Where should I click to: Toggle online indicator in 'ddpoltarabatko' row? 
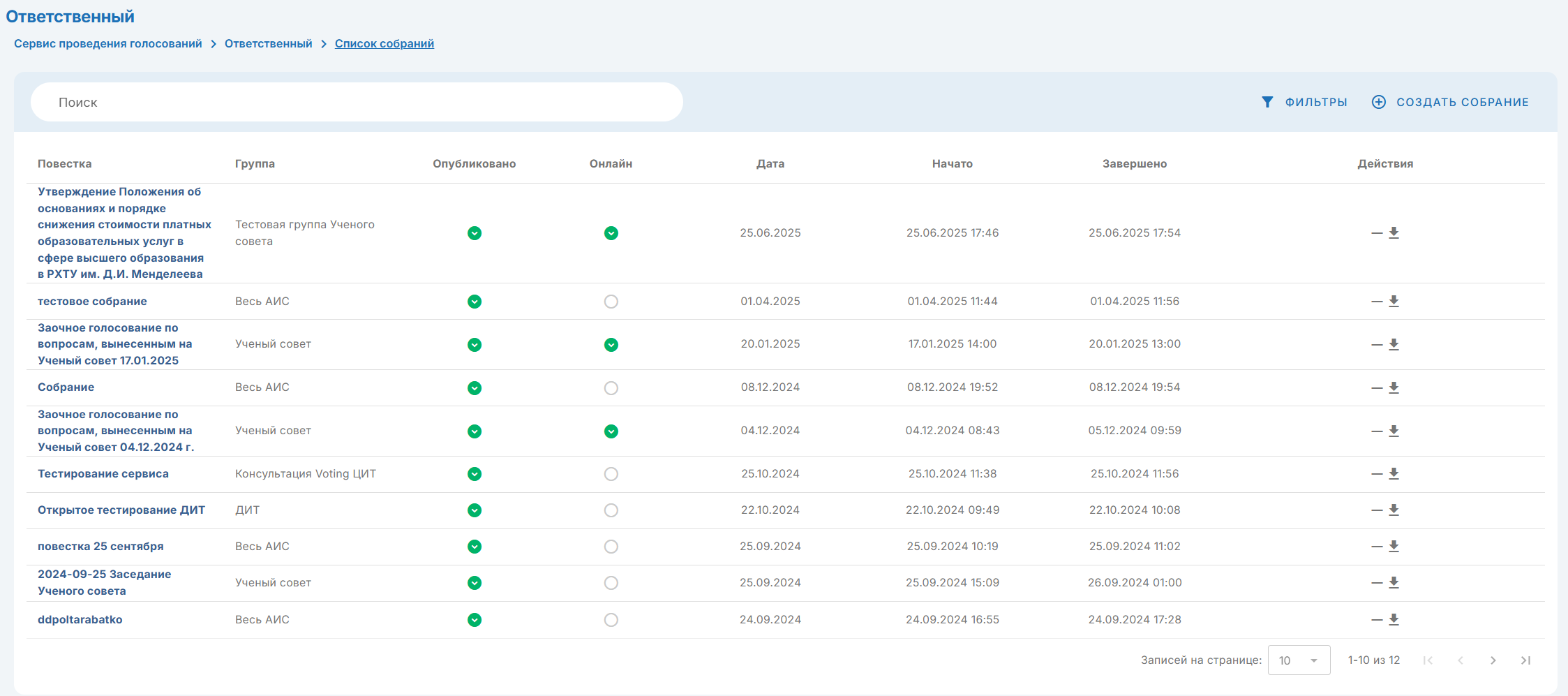click(611, 620)
